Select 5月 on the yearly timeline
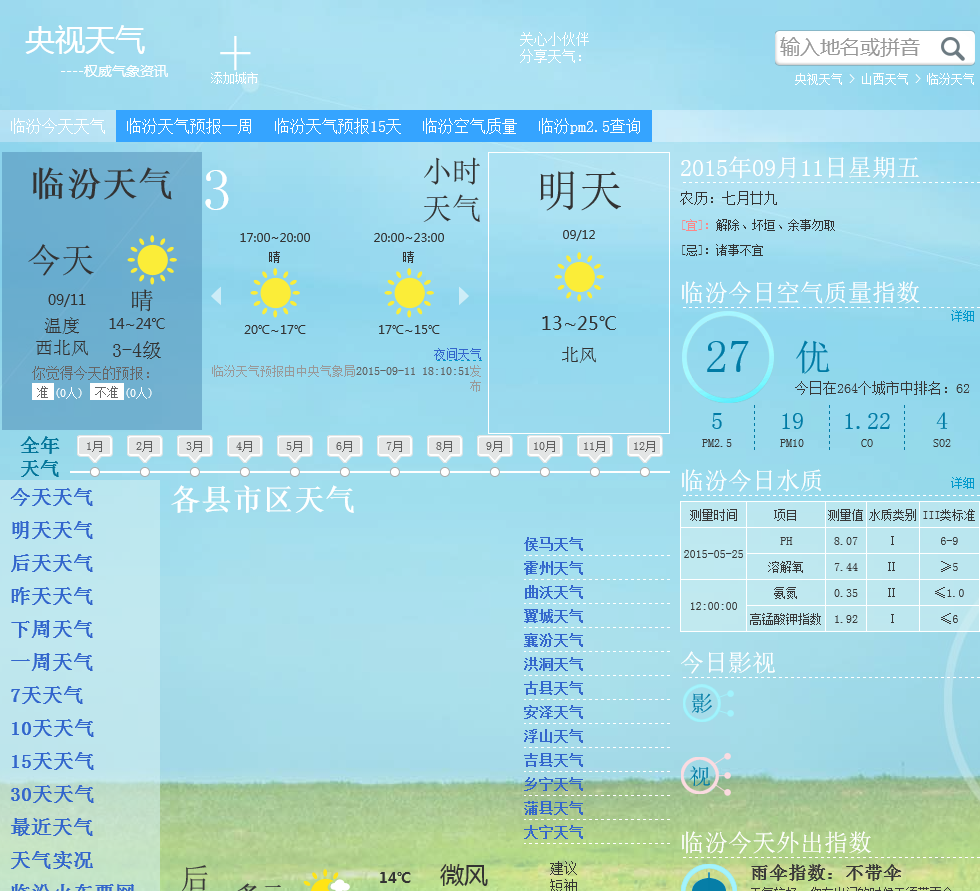The image size is (980, 891). tap(294, 446)
